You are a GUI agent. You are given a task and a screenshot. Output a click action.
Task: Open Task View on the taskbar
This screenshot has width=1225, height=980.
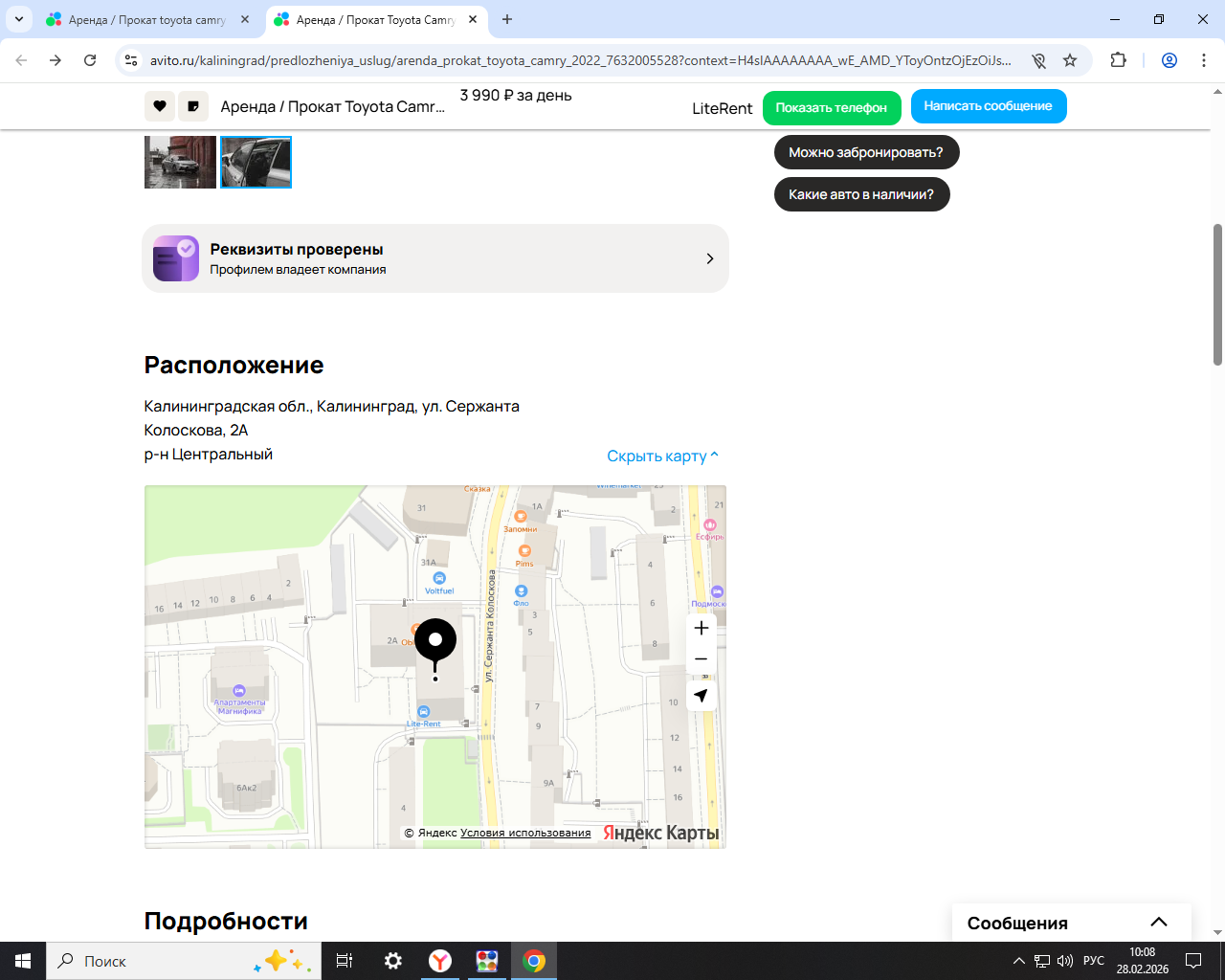[x=345, y=961]
